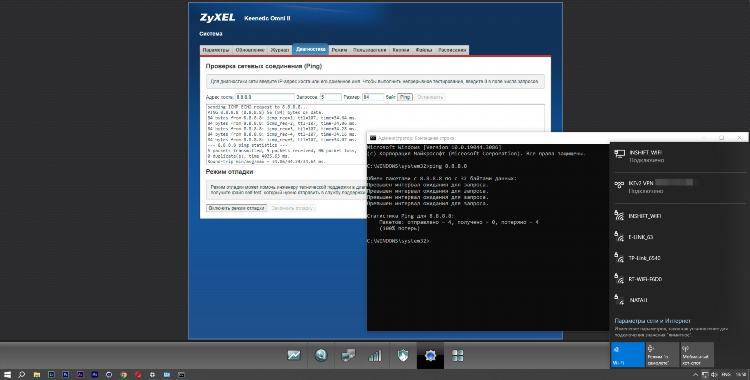
Task: Open the red Opera icon on taskbar
Action: (138, 375)
